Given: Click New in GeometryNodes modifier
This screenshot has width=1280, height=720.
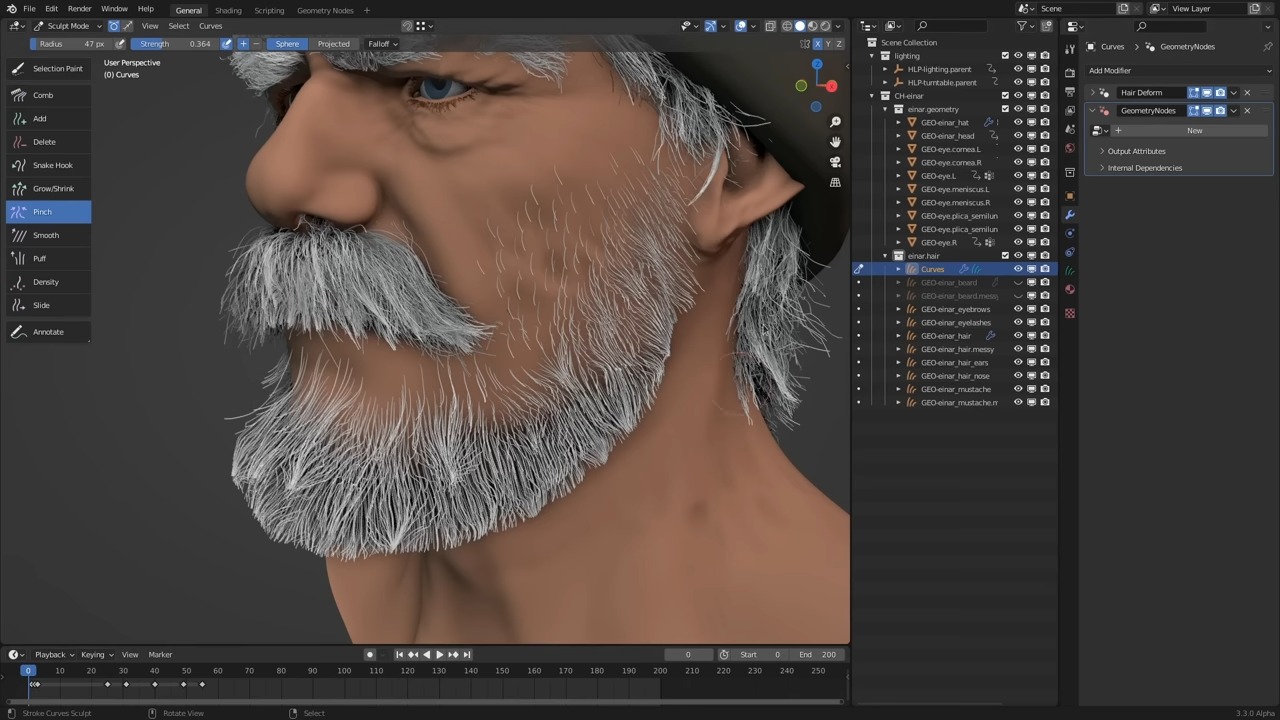Looking at the screenshot, I should (1194, 131).
